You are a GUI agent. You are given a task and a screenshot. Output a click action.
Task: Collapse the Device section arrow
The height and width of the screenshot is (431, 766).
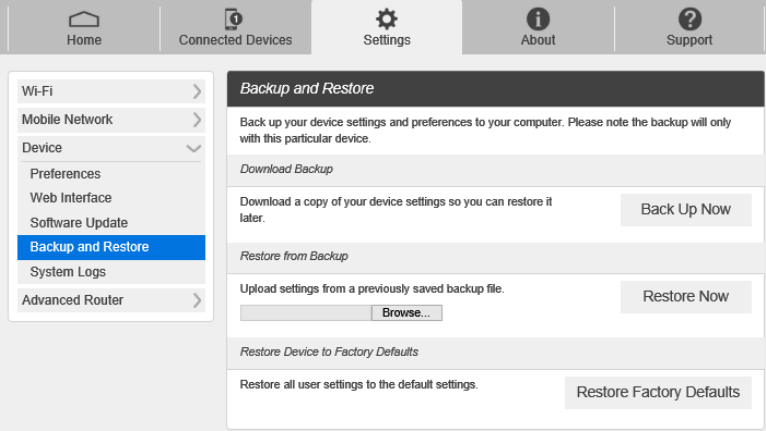[x=194, y=148]
